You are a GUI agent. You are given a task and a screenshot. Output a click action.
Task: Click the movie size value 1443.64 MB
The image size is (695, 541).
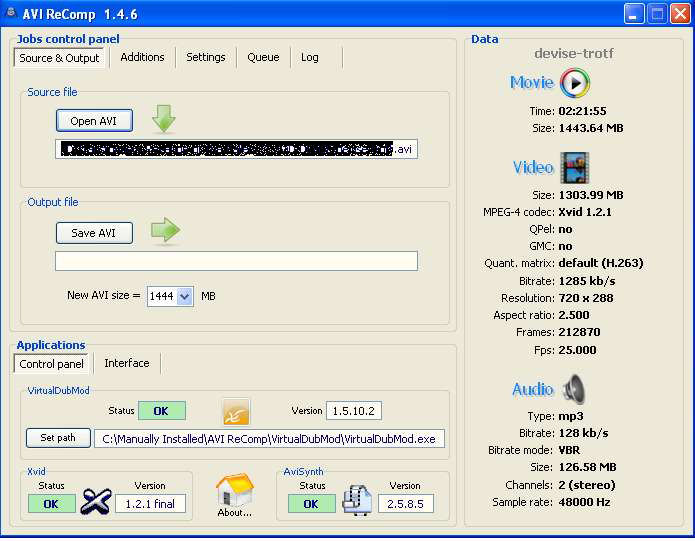click(591, 128)
